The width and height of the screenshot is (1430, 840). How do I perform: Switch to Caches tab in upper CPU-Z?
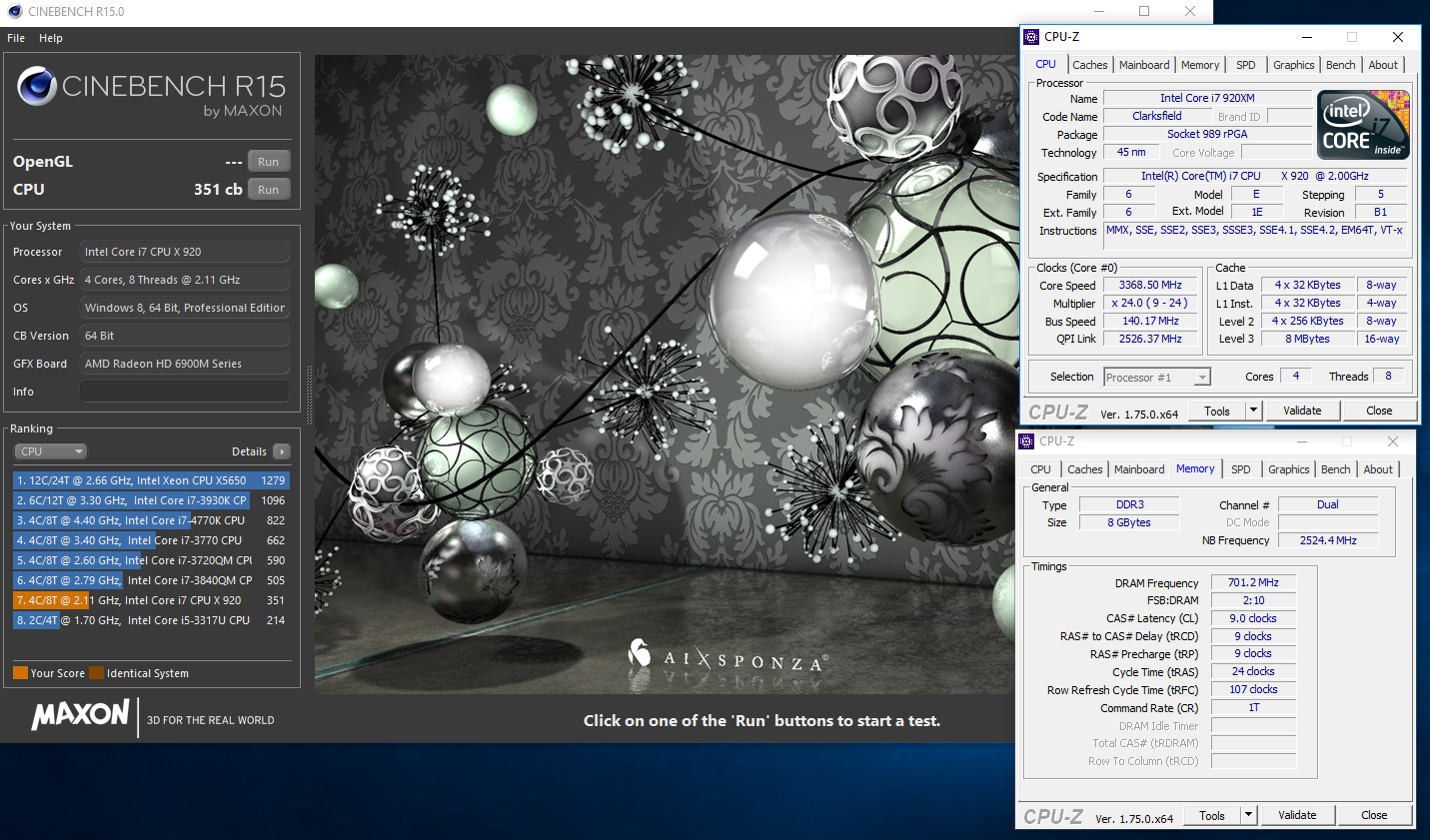[x=1090, y=65]
